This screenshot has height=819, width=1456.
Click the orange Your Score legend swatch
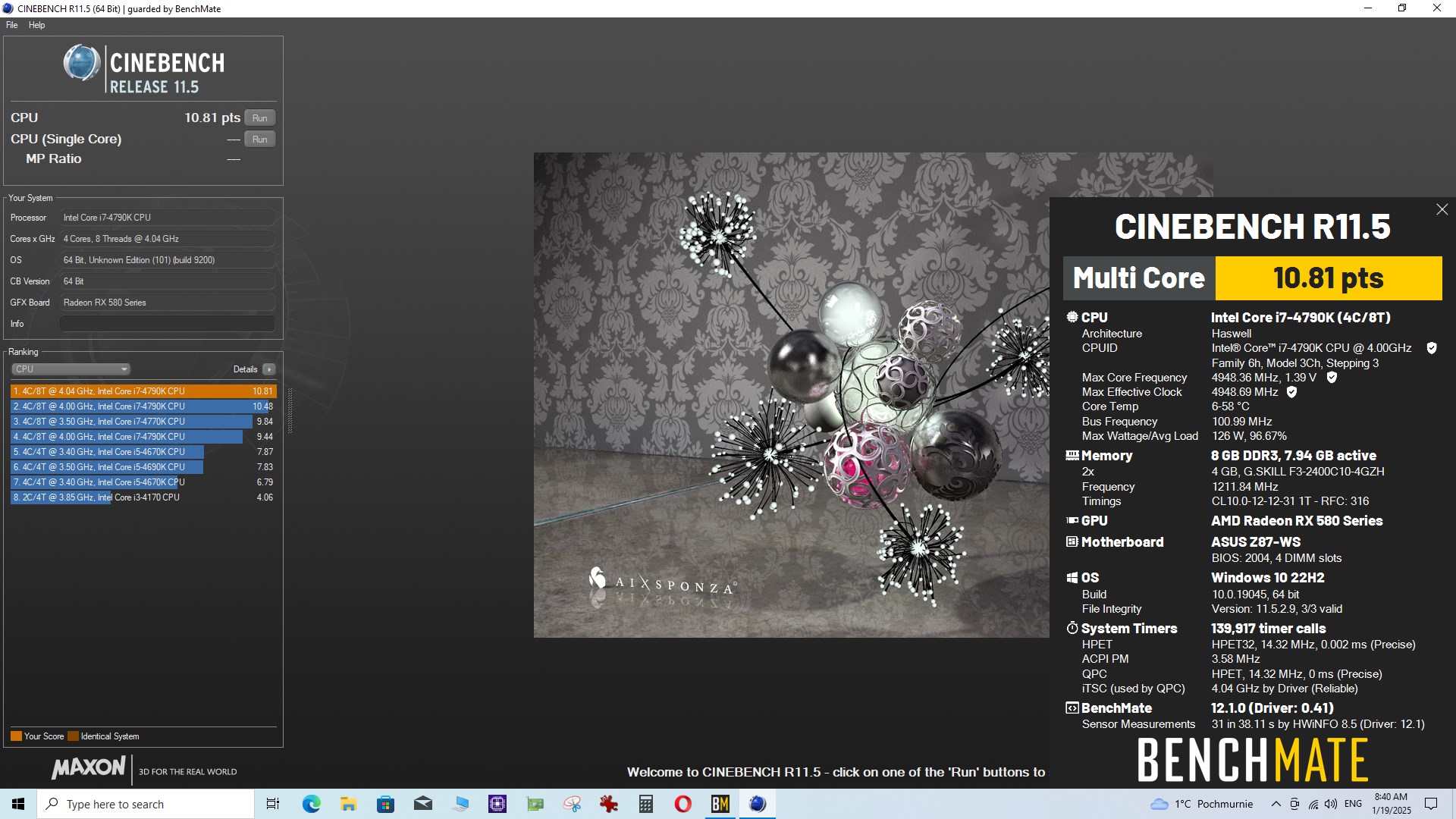point(16,736)
